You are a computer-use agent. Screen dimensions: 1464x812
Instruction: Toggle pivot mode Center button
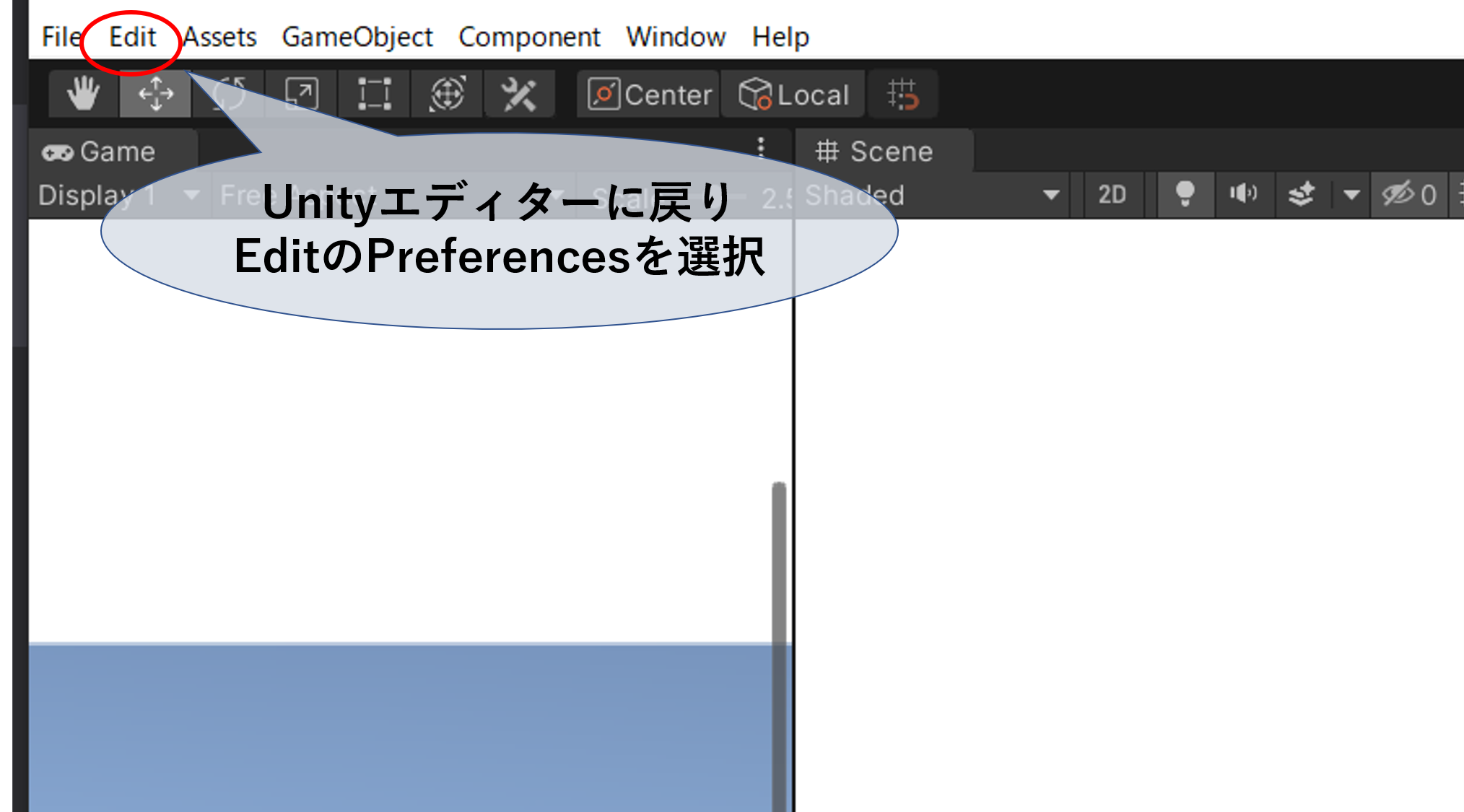[648, 94]
